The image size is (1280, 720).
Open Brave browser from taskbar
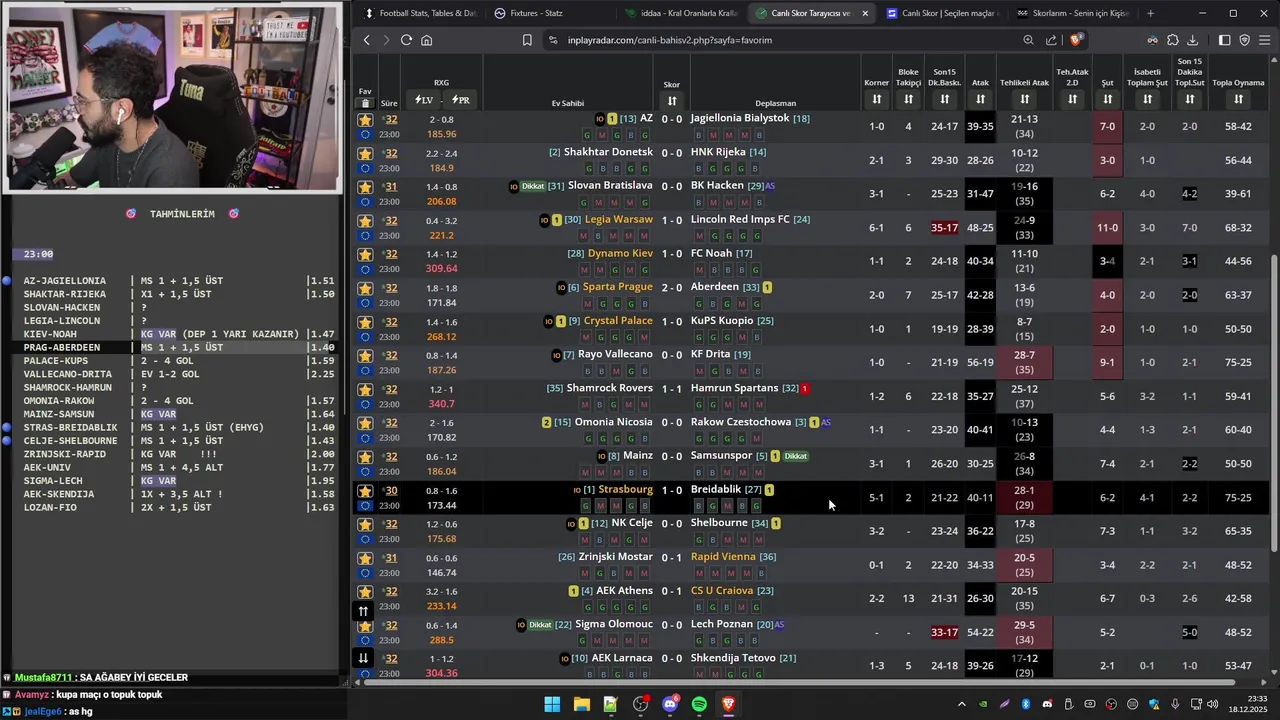tap(728, 704)
